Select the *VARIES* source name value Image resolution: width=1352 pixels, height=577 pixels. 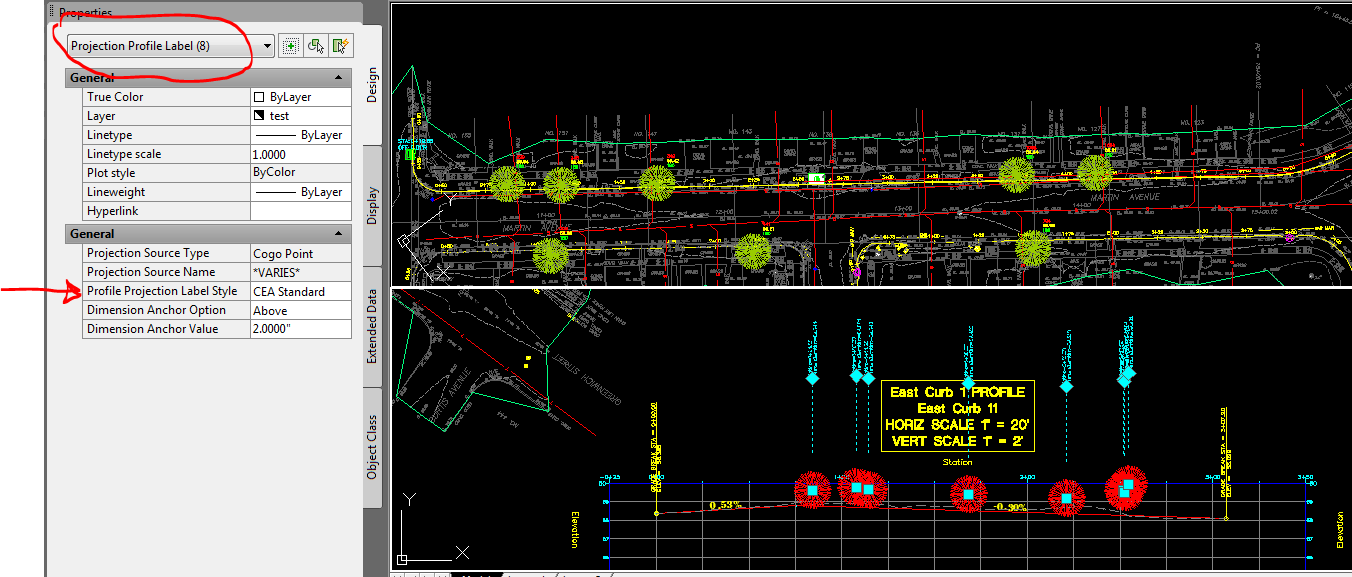click(x=300, y=272)
